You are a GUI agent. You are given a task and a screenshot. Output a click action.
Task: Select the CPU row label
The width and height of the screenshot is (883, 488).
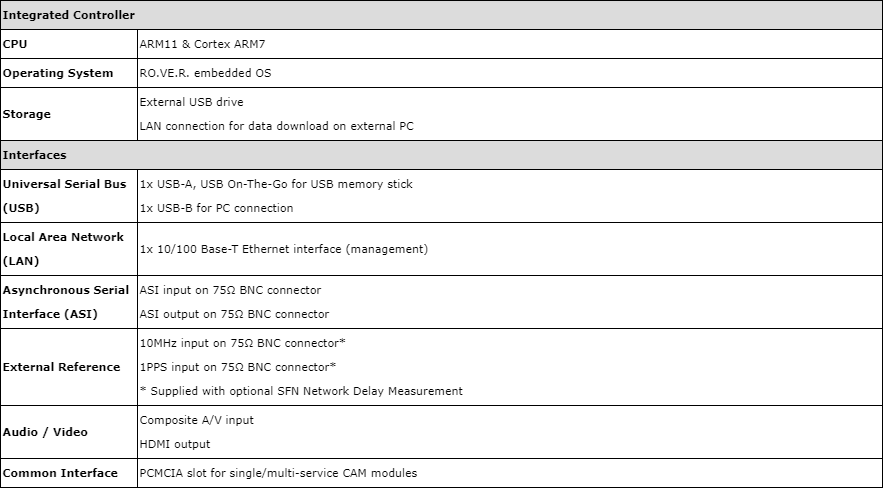pyautogui.click(x=15, y=44)
